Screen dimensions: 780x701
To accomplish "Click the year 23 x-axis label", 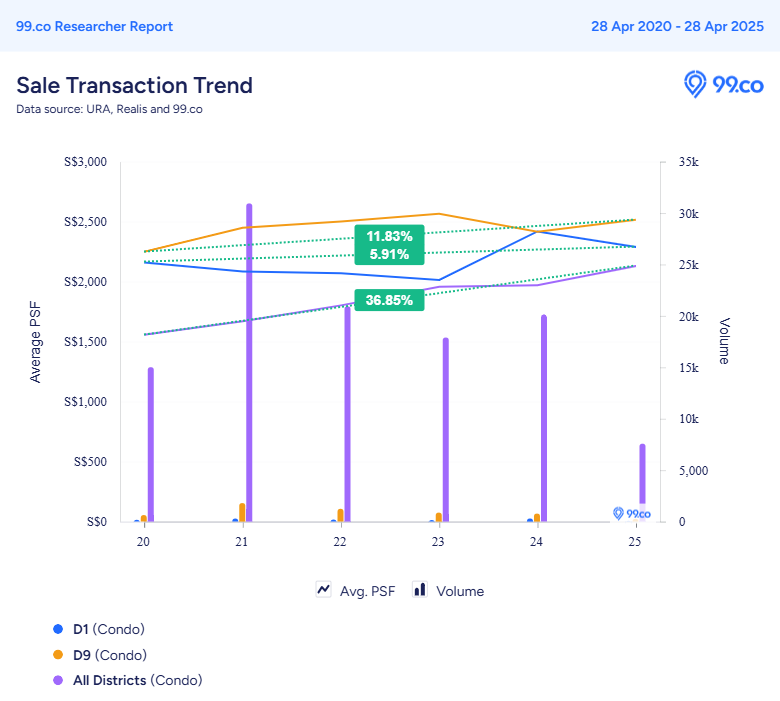I will pos(438,542).
